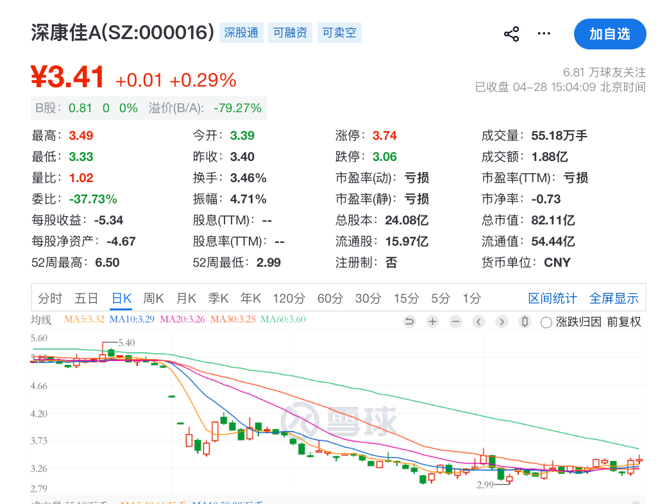667x504 pixels.
Task: Click the 加自选 button
Action: (609, 34)
